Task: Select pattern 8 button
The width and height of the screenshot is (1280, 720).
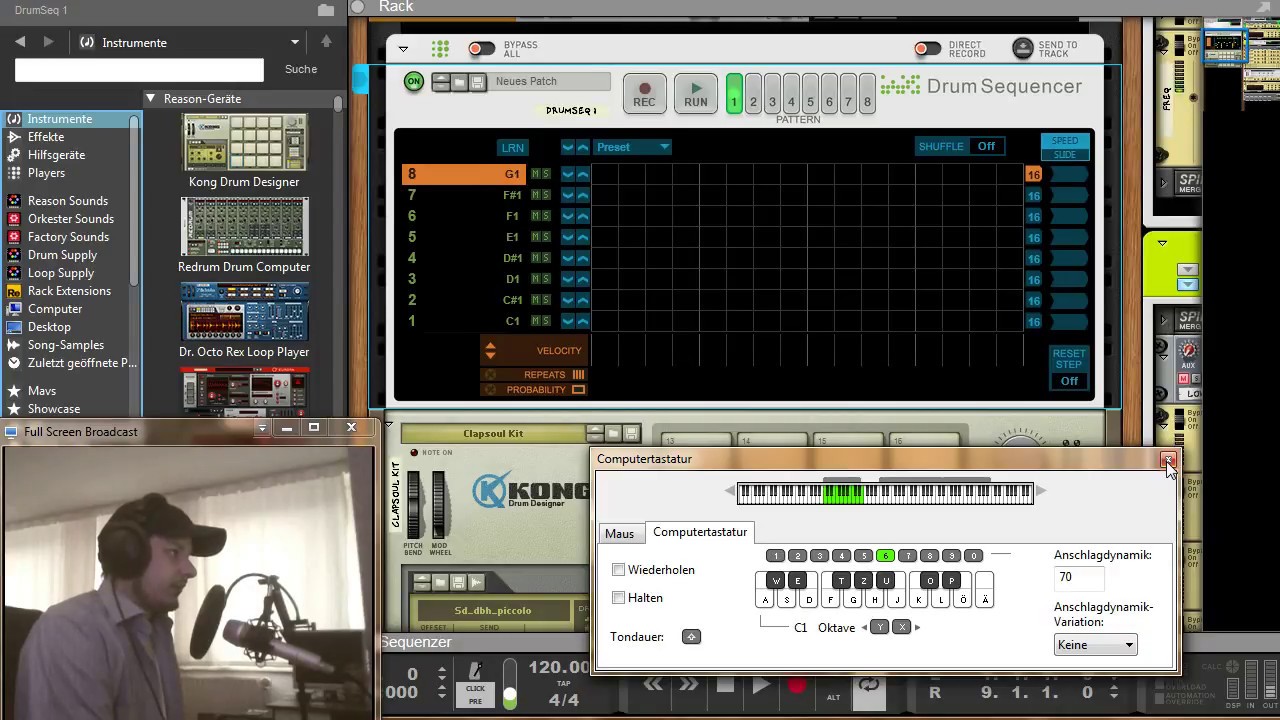Action: point(867,93)
